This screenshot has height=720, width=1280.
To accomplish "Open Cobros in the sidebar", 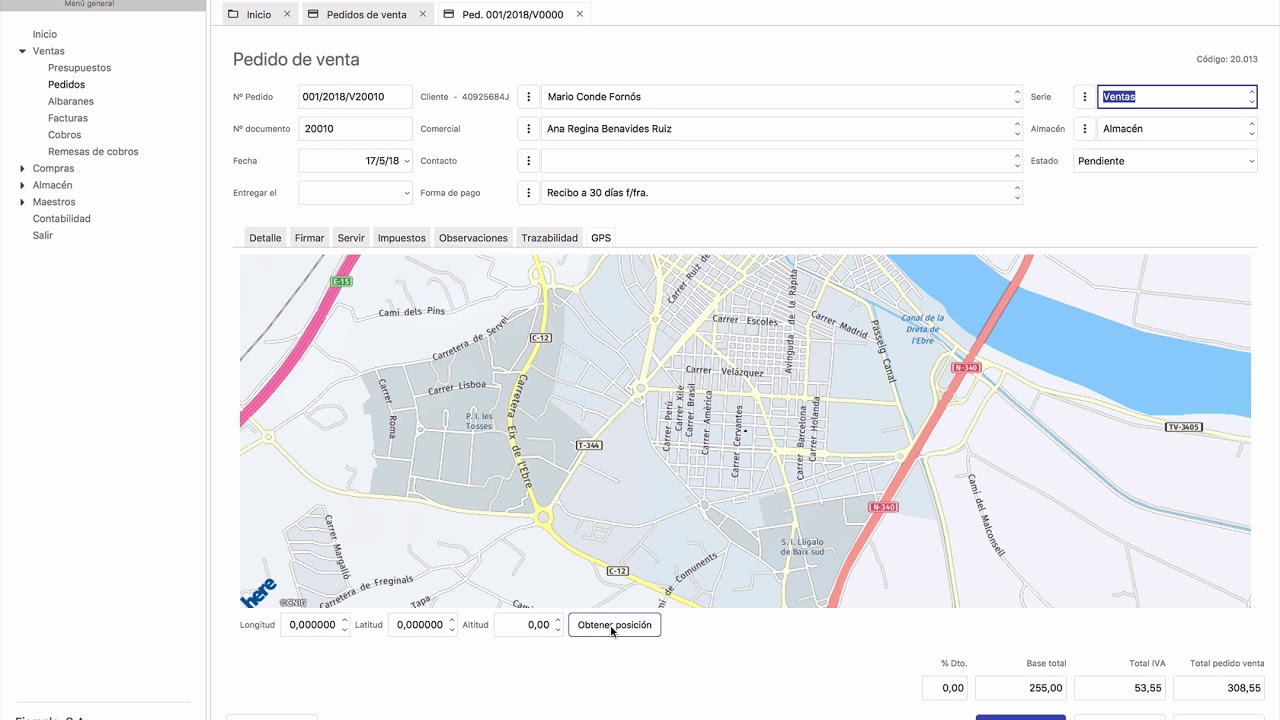I will coord(65,135).
